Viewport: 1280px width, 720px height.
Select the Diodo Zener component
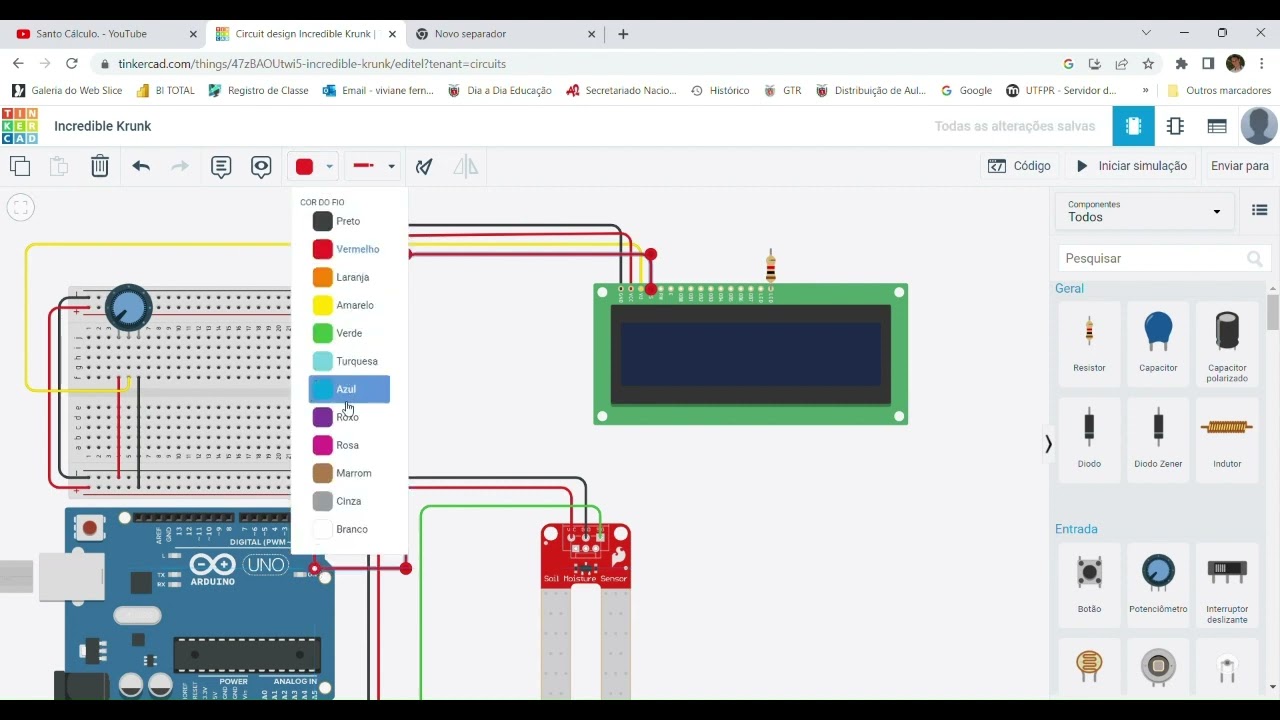pos(1158,438)
